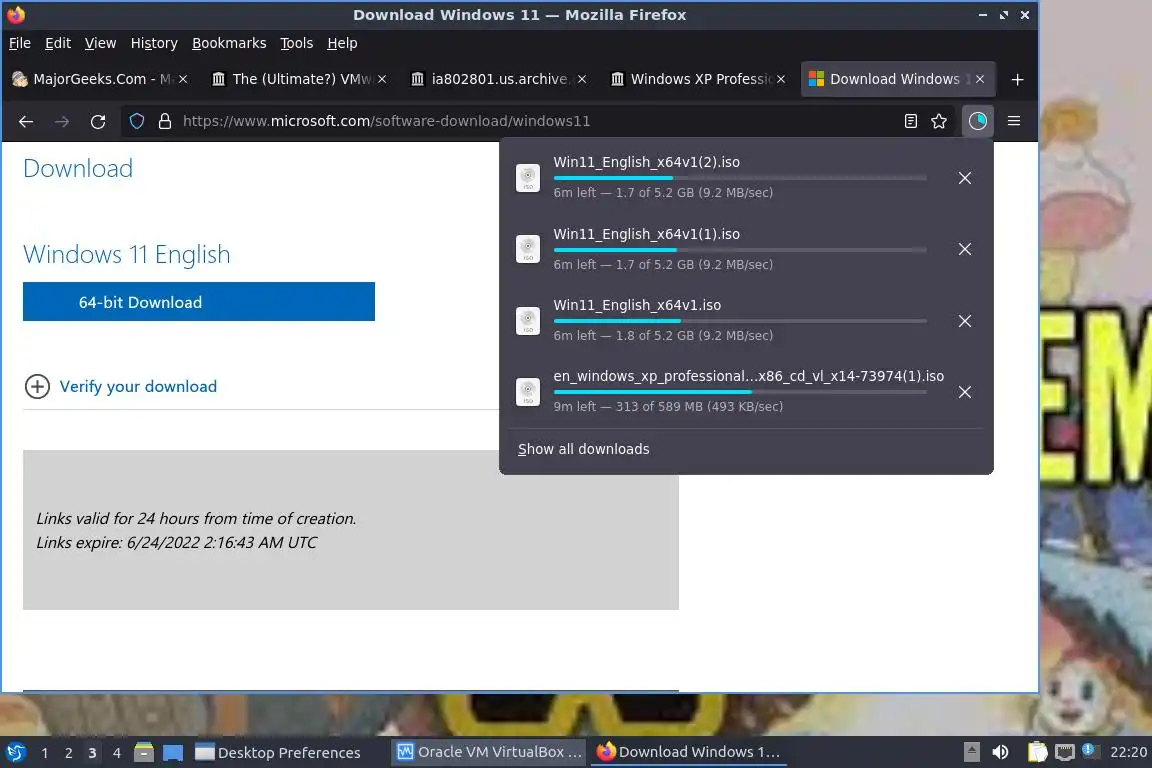Cancel the en_windows_xp_professional iso download
This screenshot has height=768, width=1152.
[x=965, y=392]
